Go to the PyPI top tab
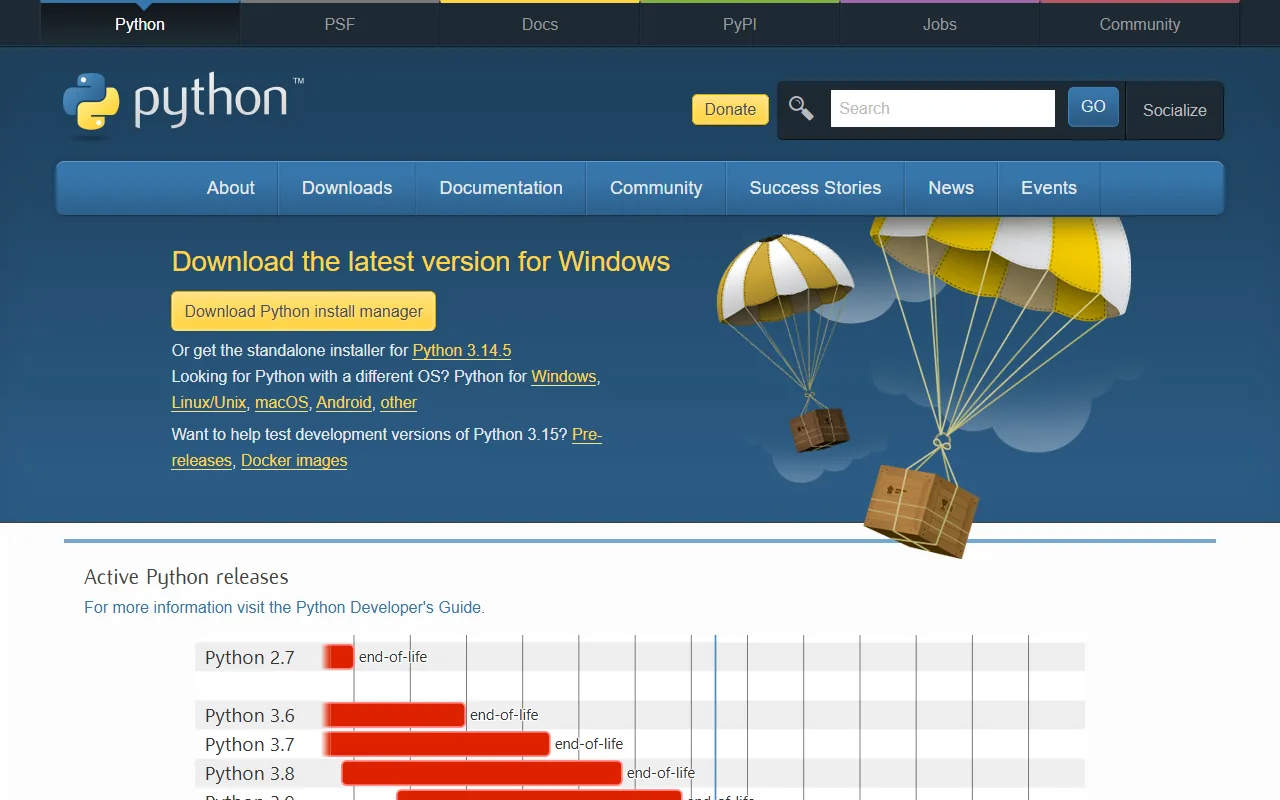 [740, 24]
